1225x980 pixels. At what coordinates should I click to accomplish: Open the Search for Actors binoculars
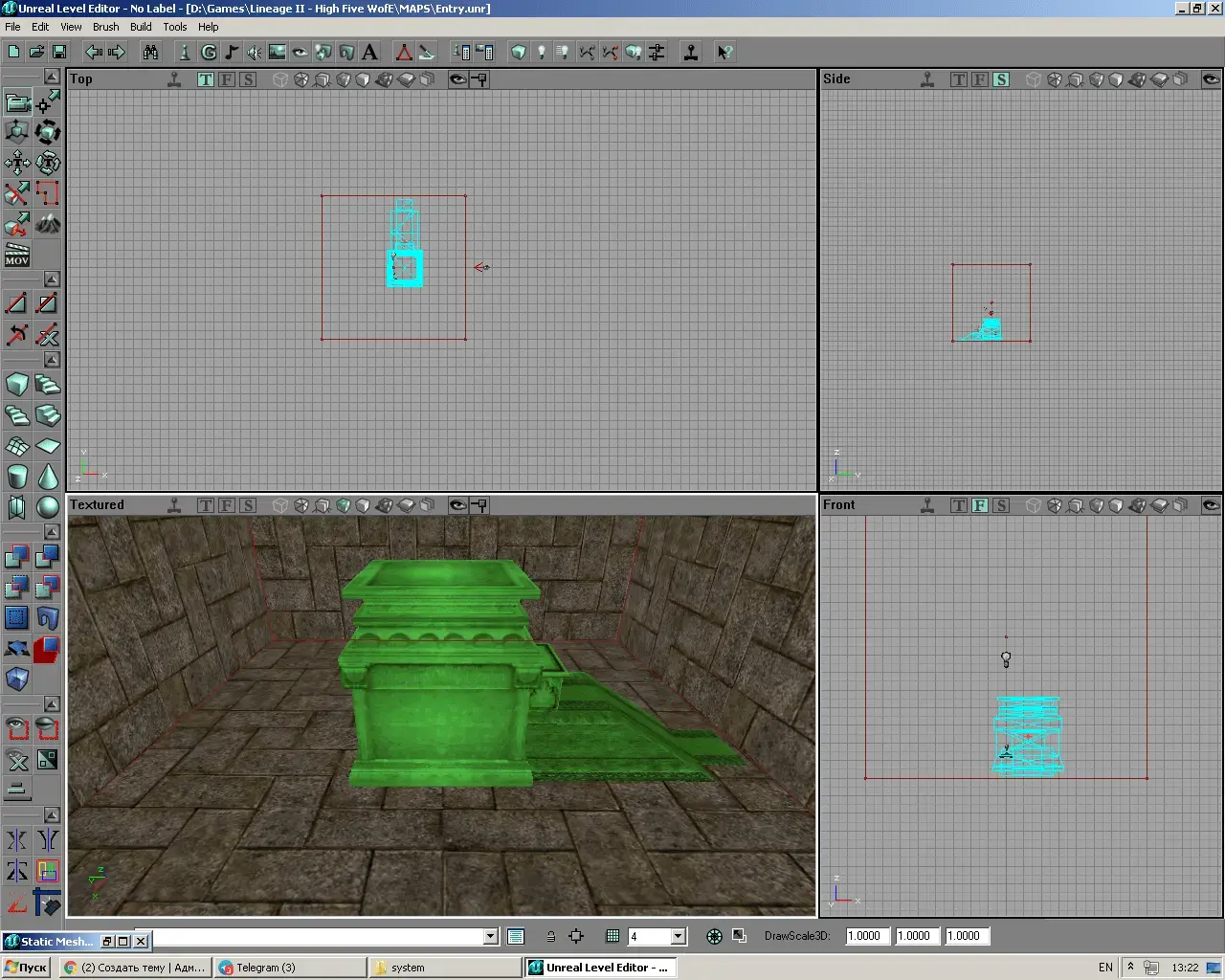150,52
